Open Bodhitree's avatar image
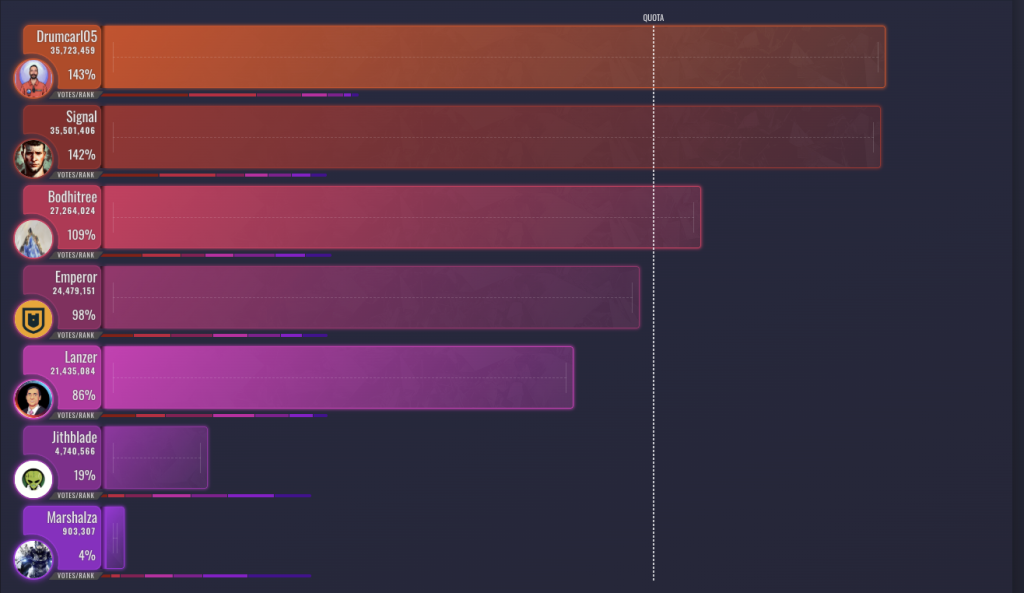1024x593 pixels. 32,239
